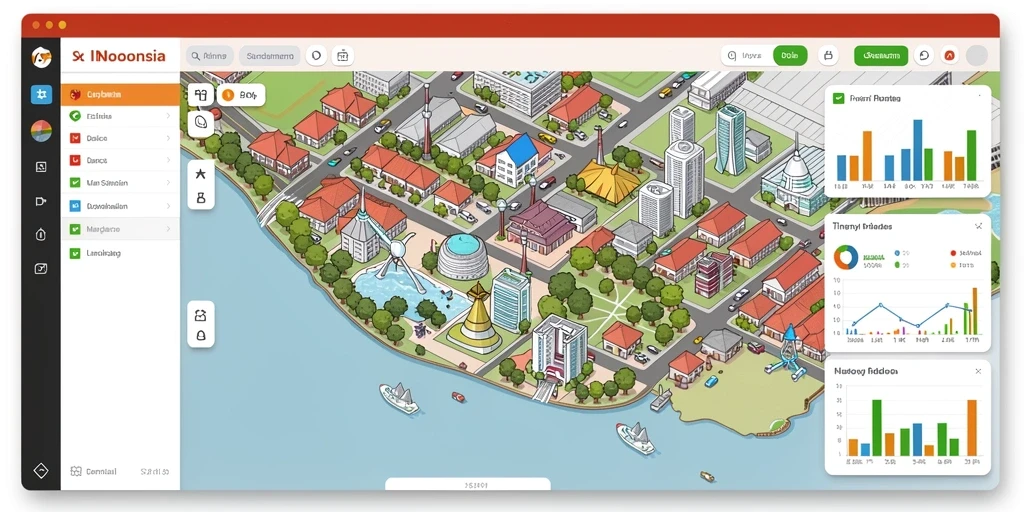Click the donut chart in Tinanyl panel

846,257
